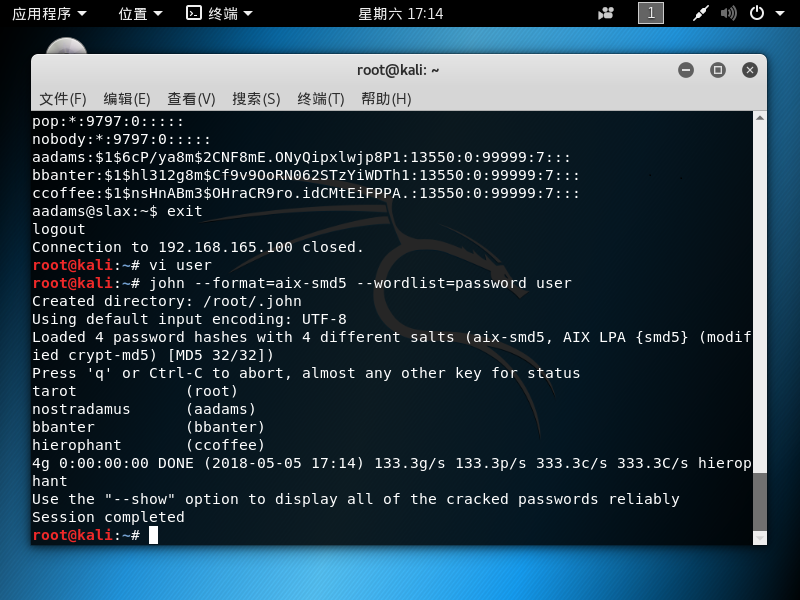Open the 帮助(H) menu
Image resolution: width=800 pixels, height=600 pixels.
click(386, 98)
